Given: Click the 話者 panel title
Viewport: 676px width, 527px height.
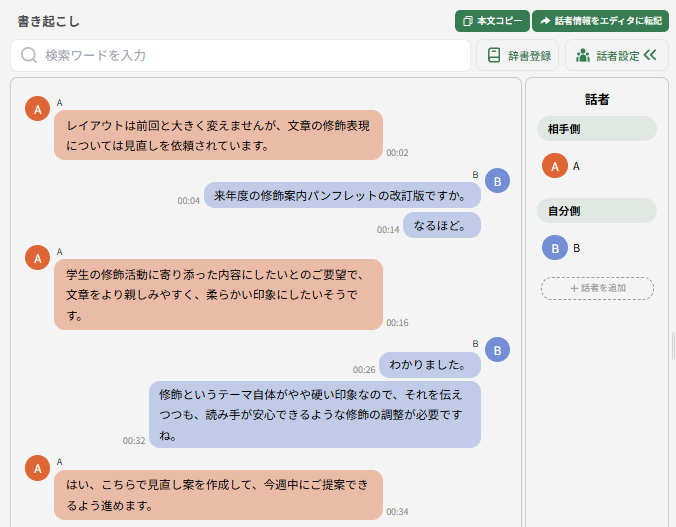Looking at the screenshot, I should 597,99.
